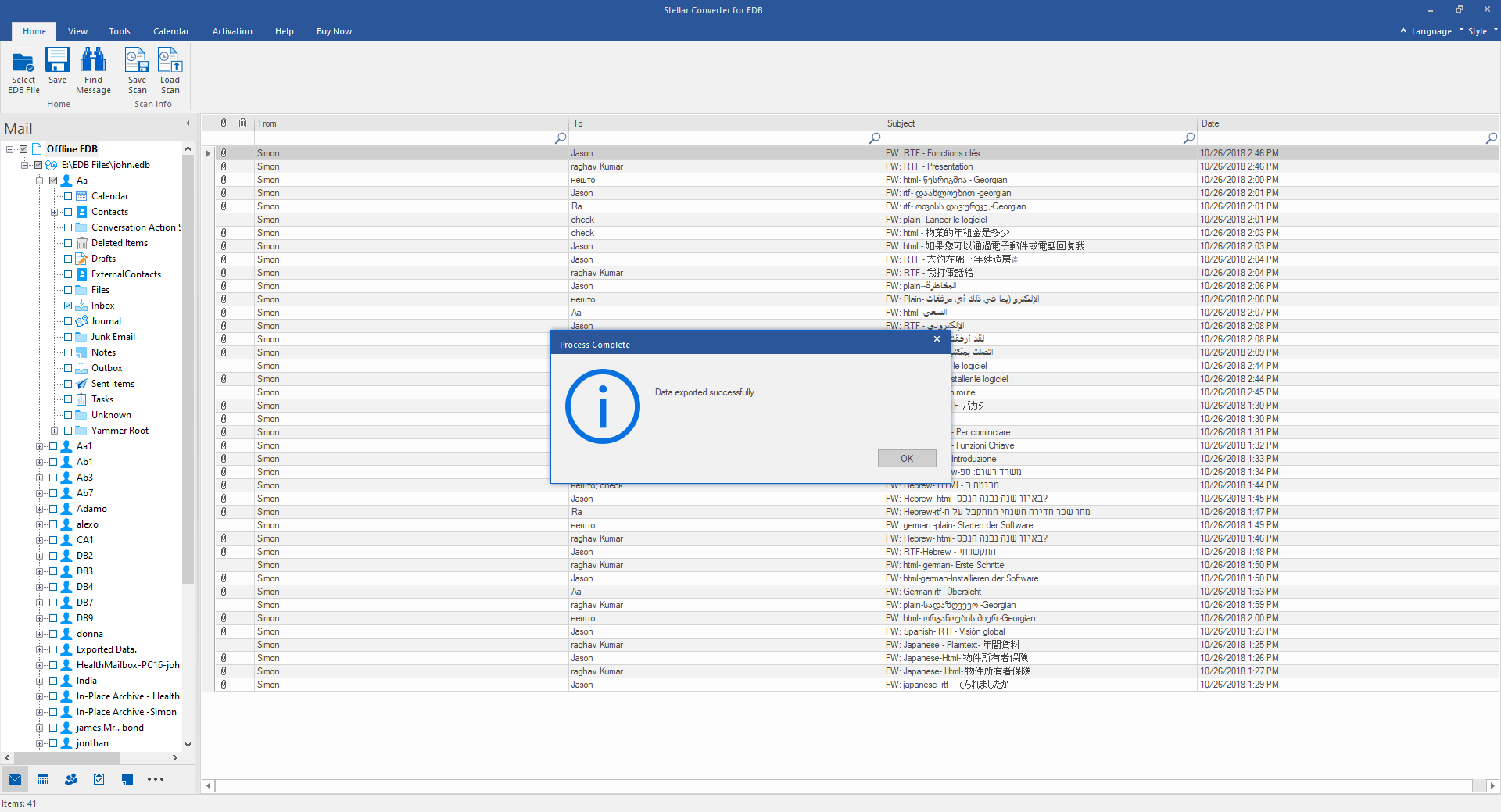1501x812 pixels.
Task: Sort by the Date column header
Action: (1349, 123)
